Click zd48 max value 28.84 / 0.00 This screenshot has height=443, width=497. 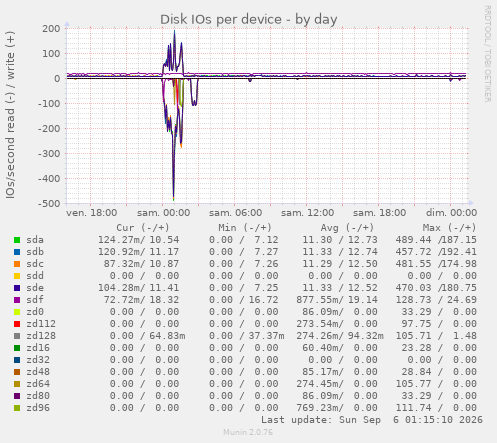tap(439, 372)
